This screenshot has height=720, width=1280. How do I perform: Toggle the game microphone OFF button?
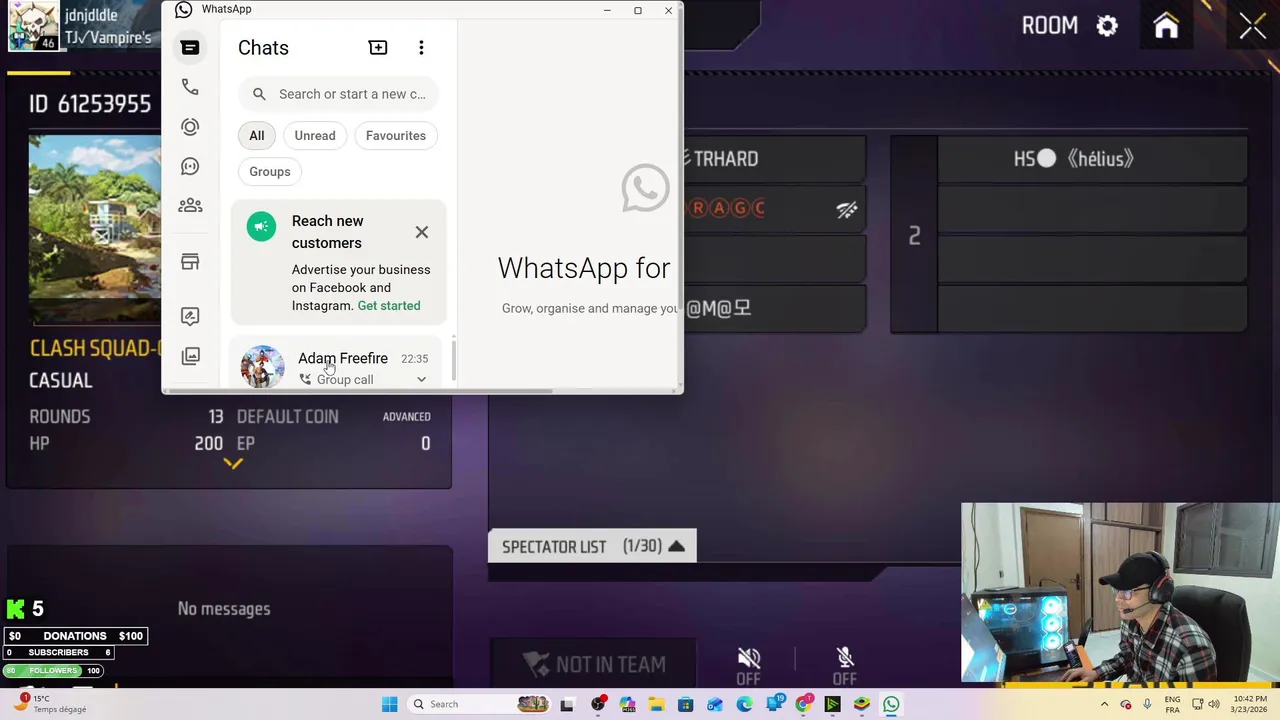(x=845, y=665)
